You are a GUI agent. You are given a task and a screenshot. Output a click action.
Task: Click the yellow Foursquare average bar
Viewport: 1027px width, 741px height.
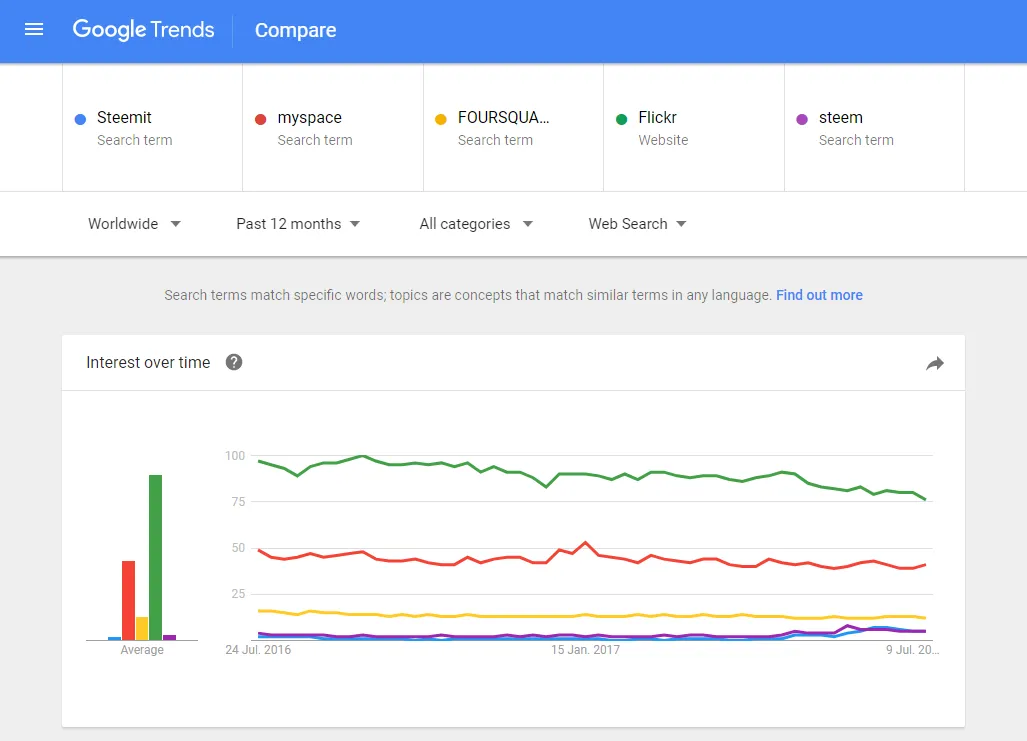coord(141,628)
